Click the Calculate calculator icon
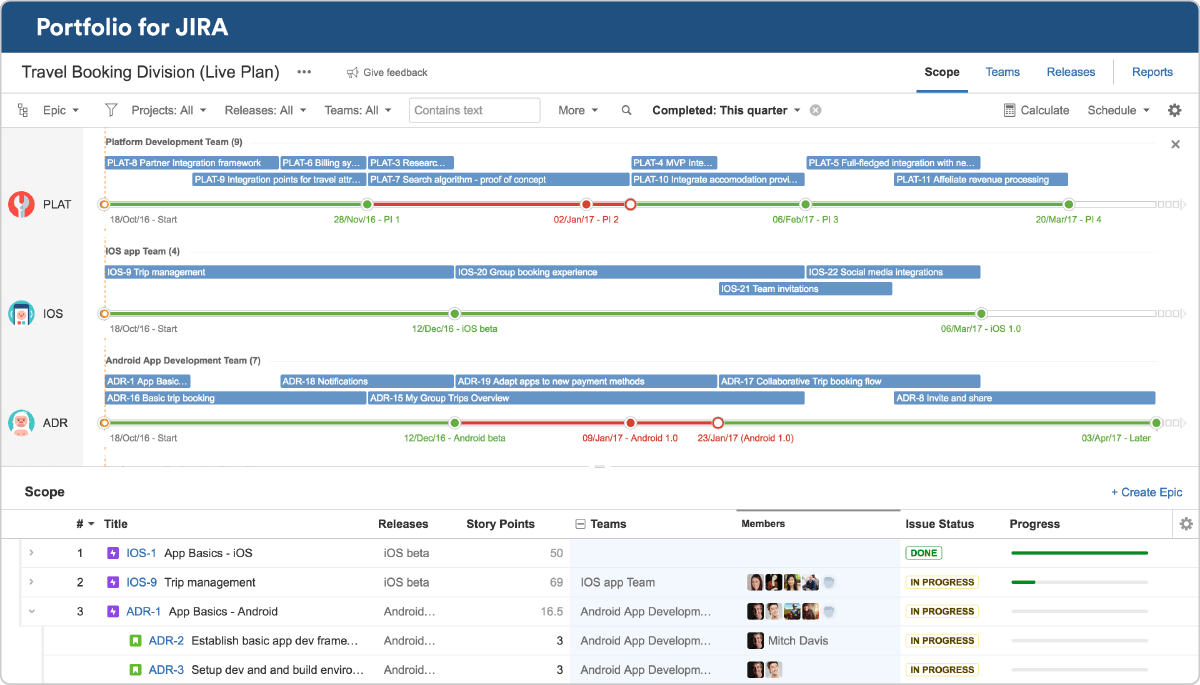1200x685 pixels. (1009, 111)
